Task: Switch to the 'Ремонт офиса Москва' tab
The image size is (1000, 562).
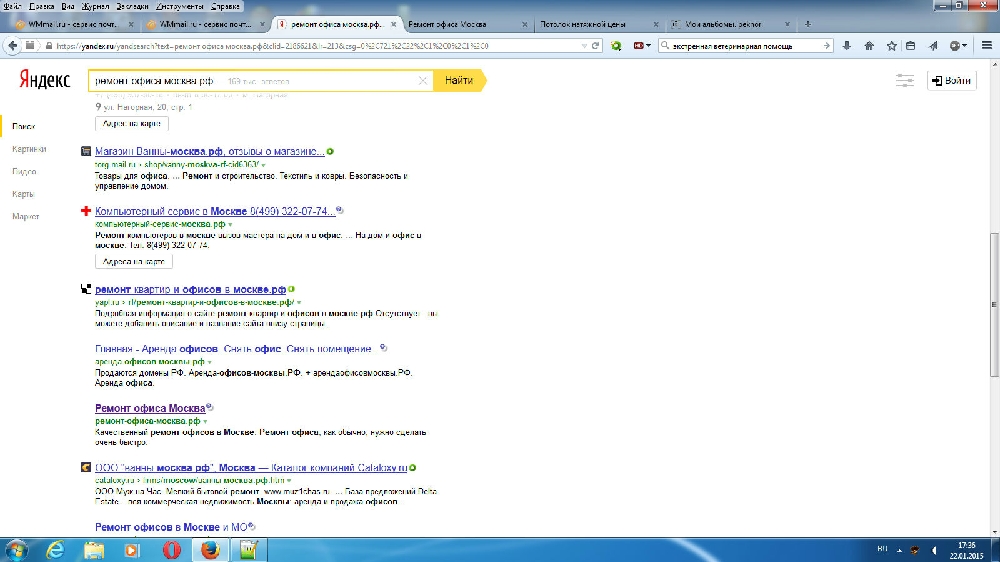Action: click(466, 24)
